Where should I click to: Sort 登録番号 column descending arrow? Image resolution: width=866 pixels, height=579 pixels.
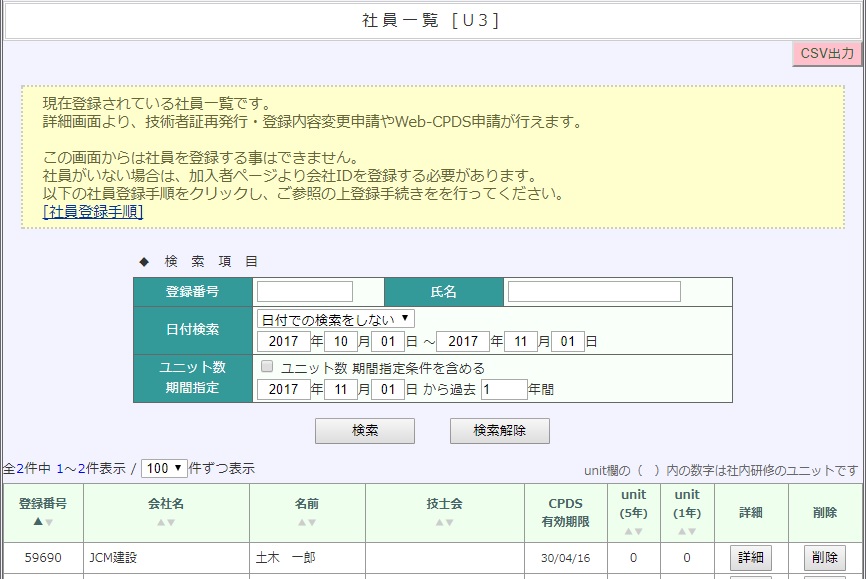coord(49,522)
